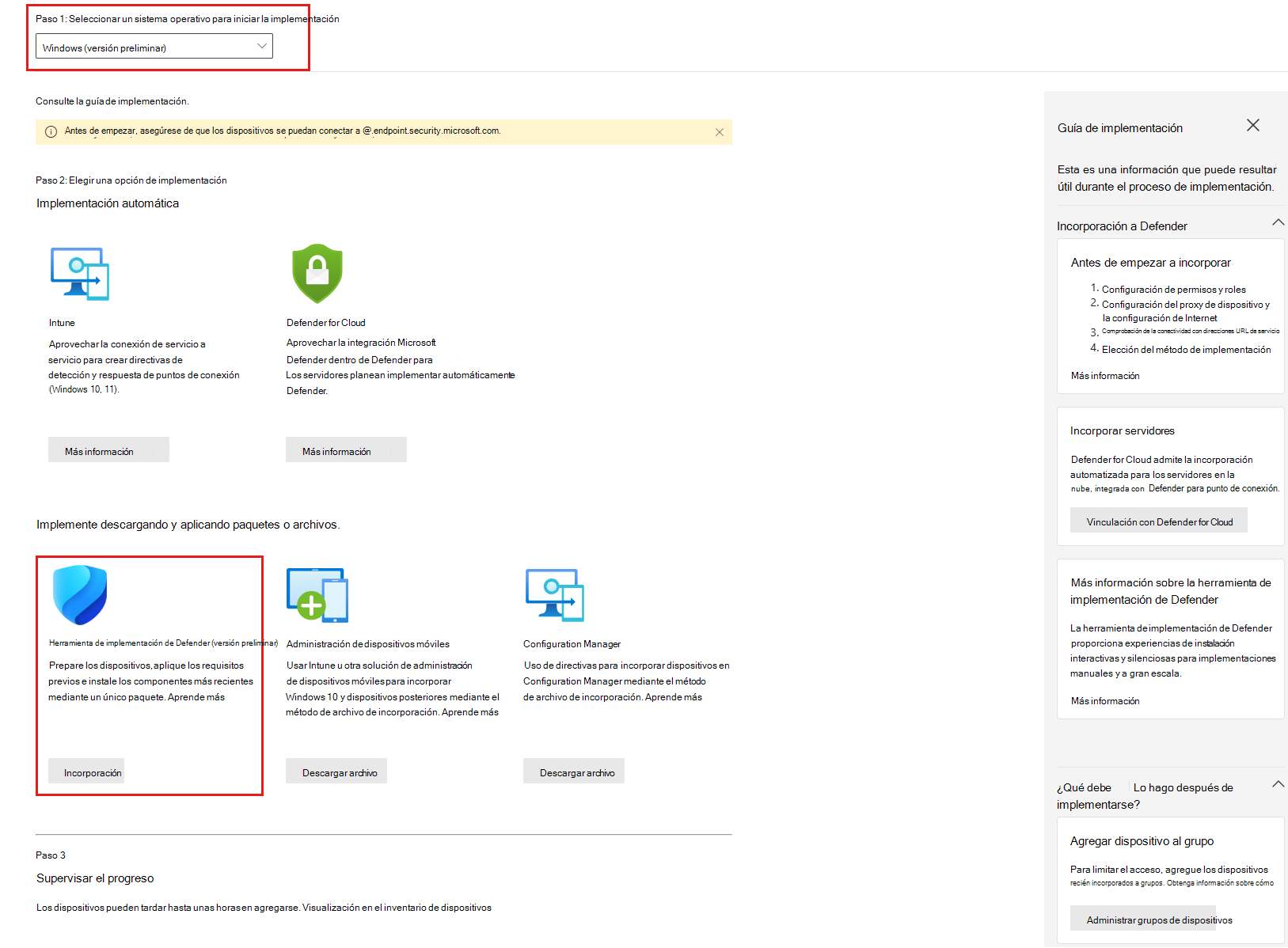The height and width of the screenshot is (948, 1288).
Task: Click Vinculación con Defender for Cloud button
Action: point(1159,521)
